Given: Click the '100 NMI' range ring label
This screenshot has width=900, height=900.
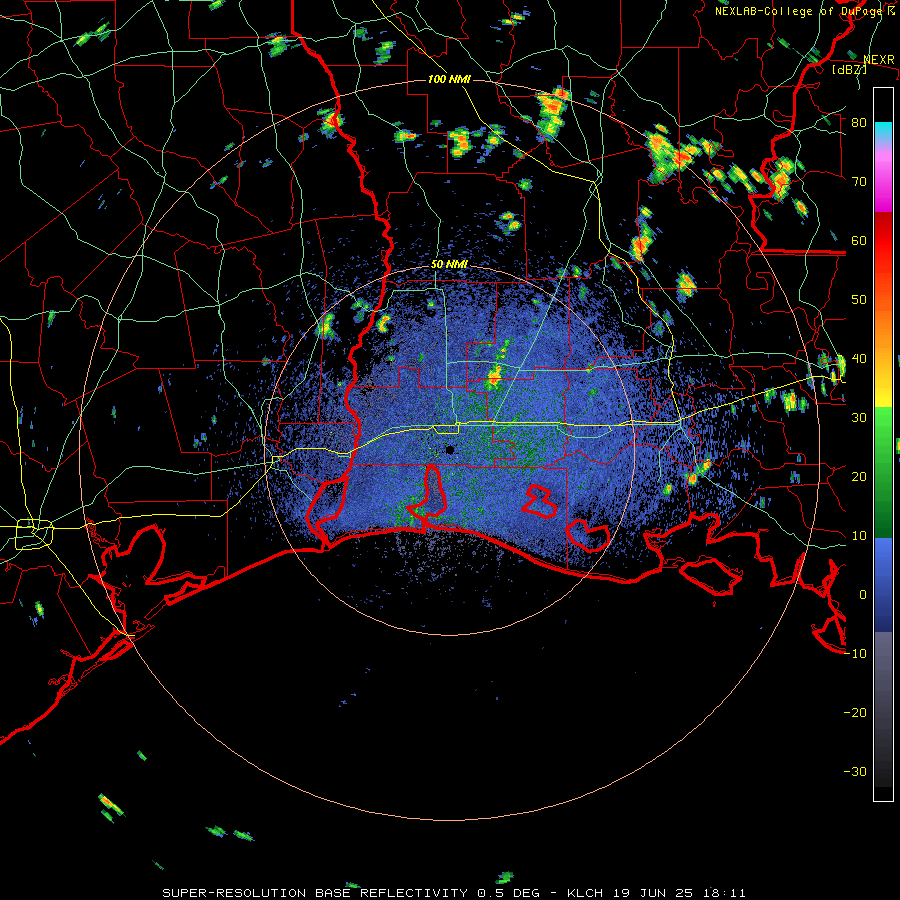Looking at the screenshot, I should coord(449,79).
